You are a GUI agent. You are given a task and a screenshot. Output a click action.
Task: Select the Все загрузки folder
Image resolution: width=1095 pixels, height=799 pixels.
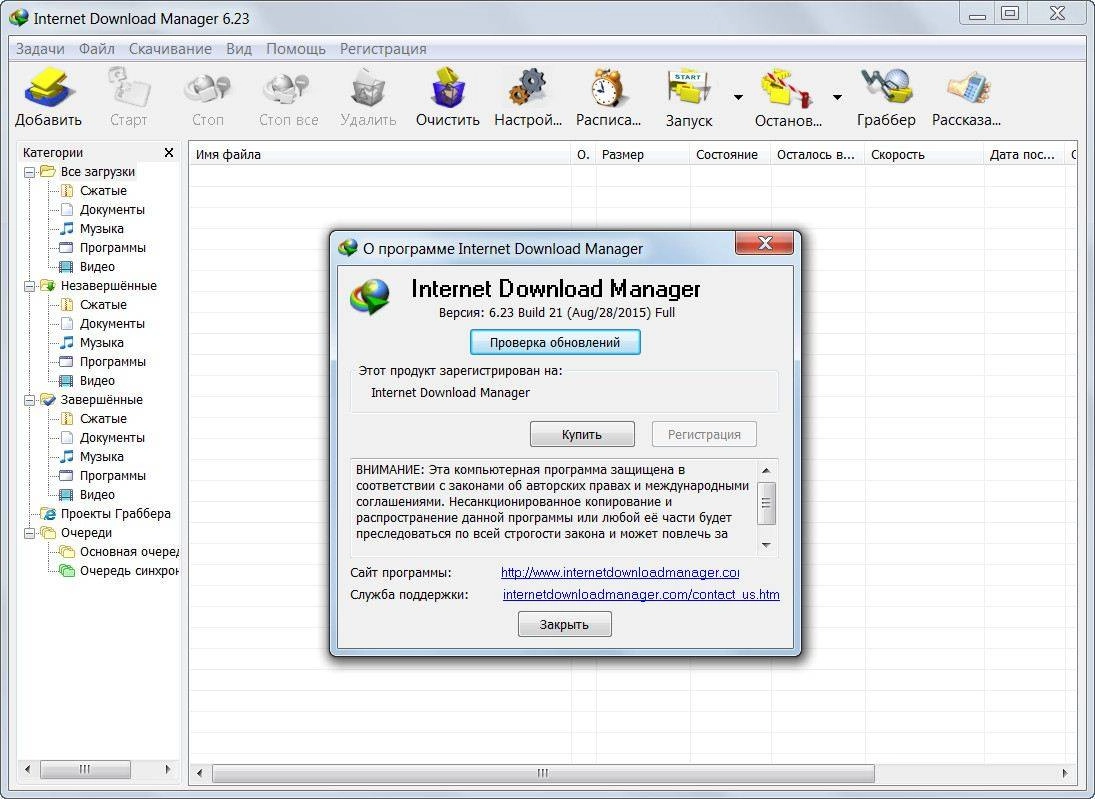click(97, 172)
